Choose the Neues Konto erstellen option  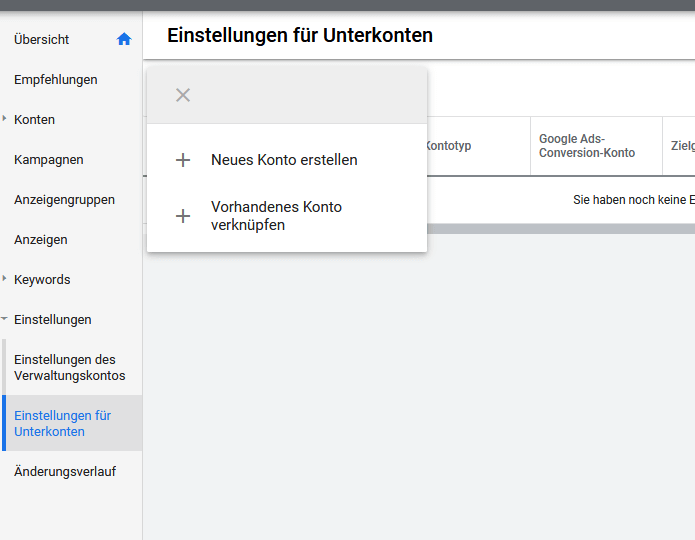(x=284, y=160)
